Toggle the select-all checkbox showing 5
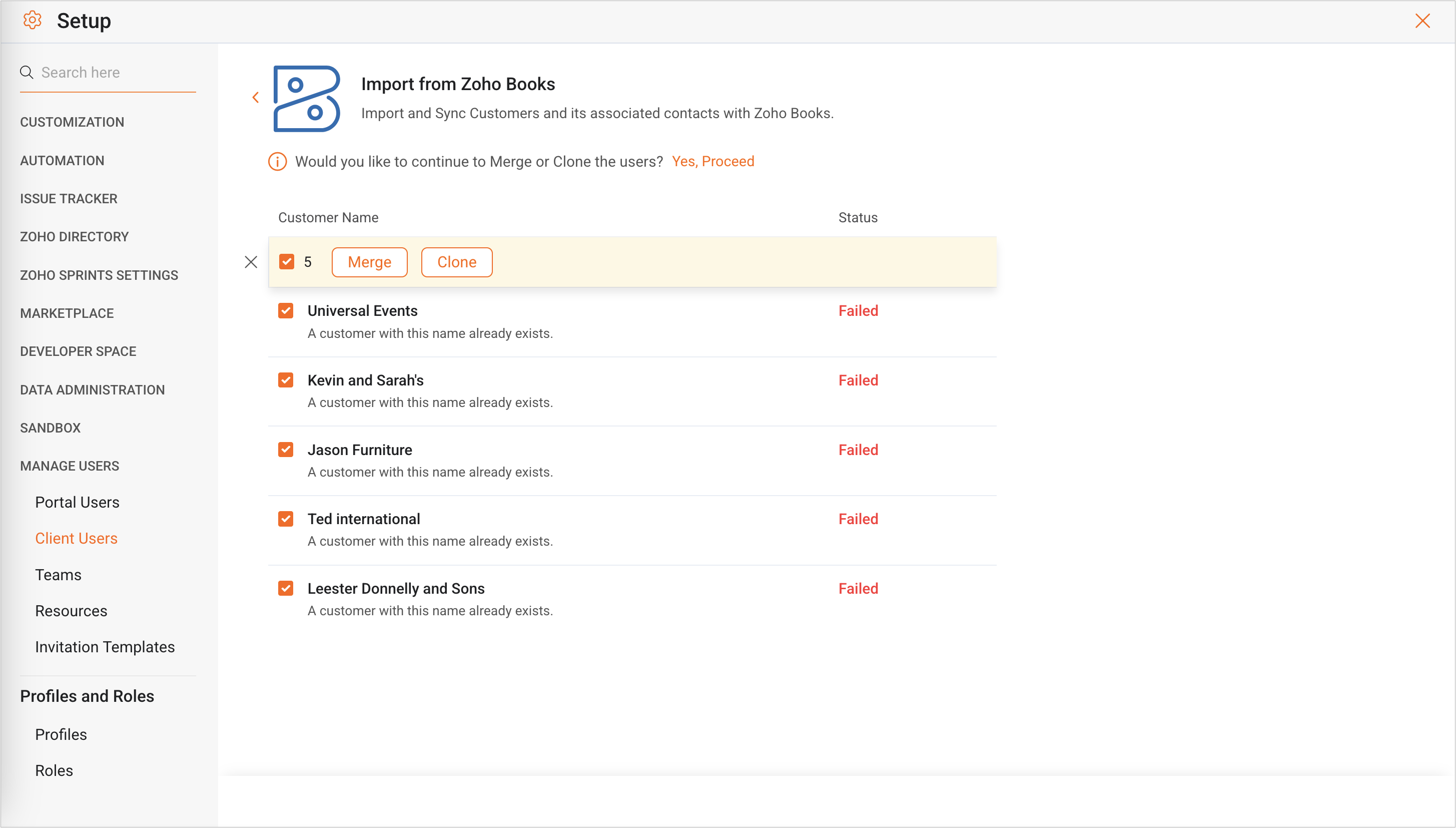Viewport: 1456px width, 828px height. point(287,262)
